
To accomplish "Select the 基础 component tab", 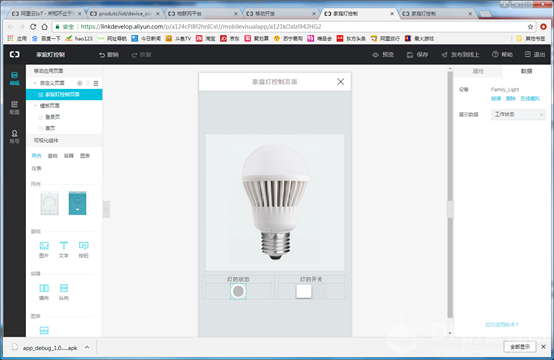I will [x=52, y=156].
